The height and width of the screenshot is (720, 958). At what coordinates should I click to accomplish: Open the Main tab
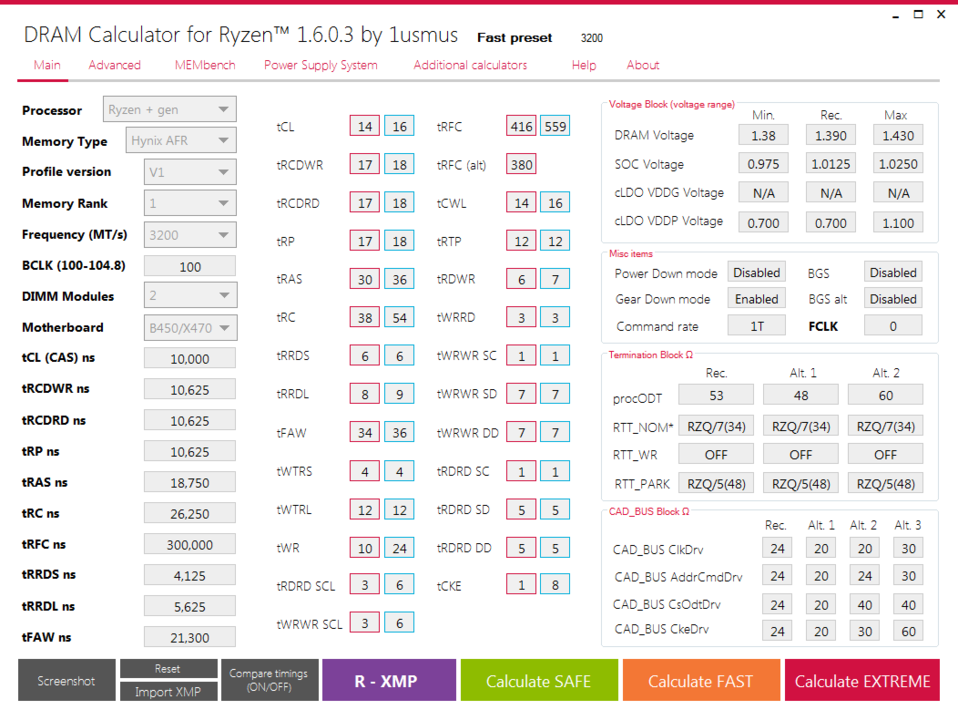tap(46, 65)
